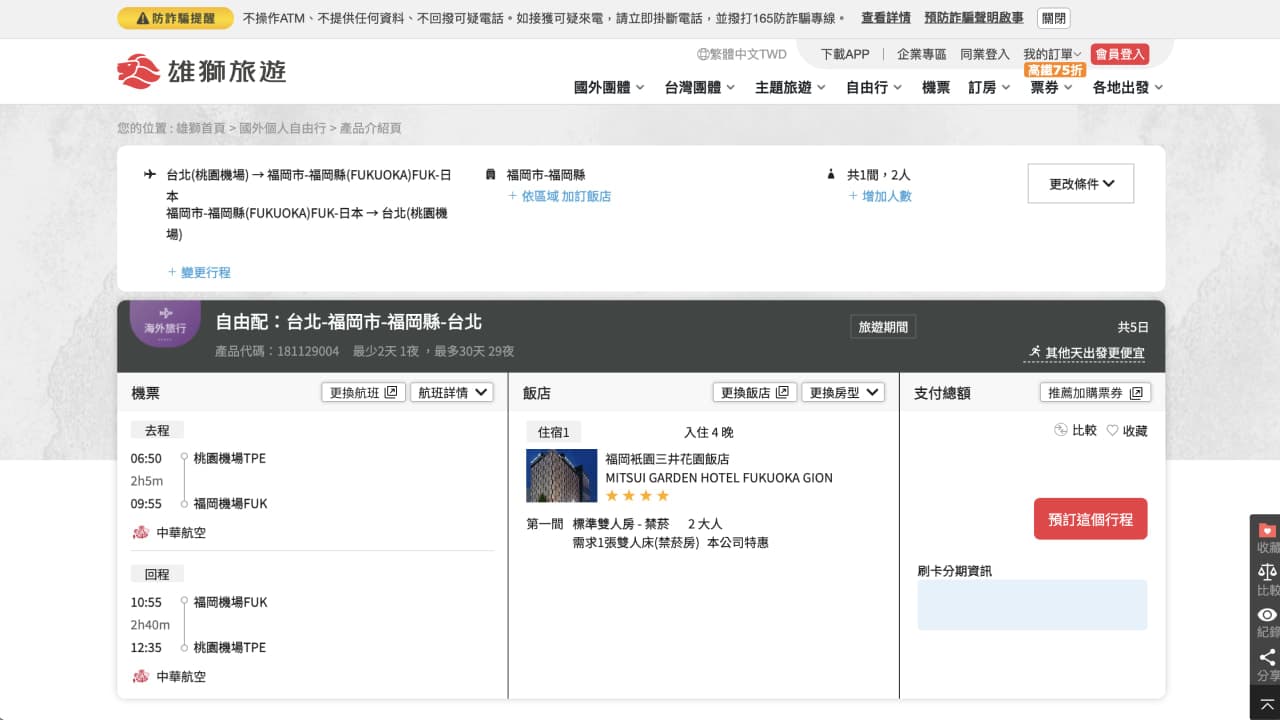Click the compare icon beside 比較 in payment panel
The height and width of the screenshot is (720, 1280).
1061,430
